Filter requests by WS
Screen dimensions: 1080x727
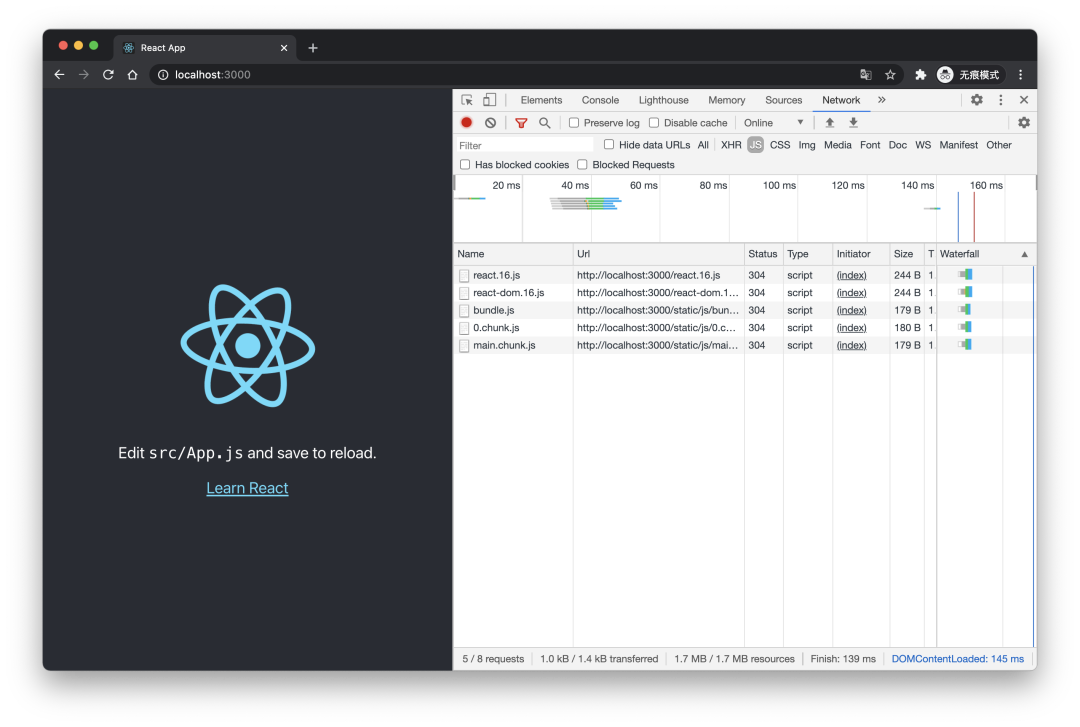[923, 145]
